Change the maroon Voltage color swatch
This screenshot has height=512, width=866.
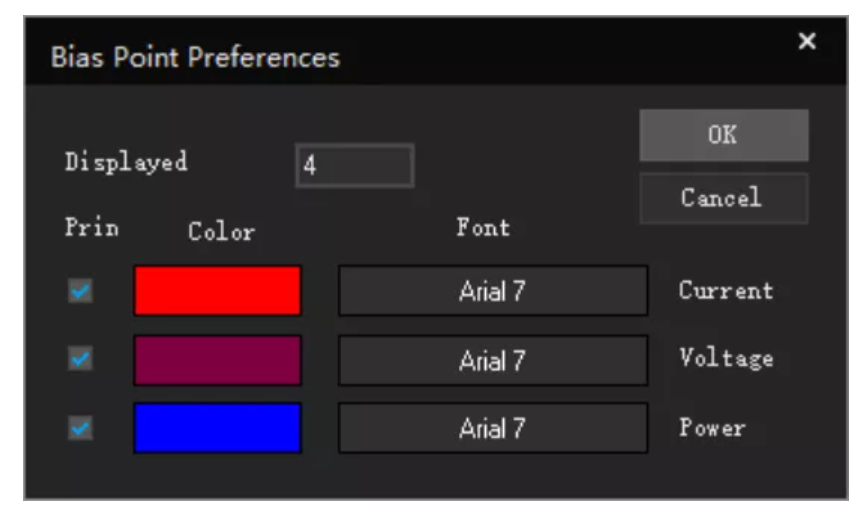(x=217, y=360)
